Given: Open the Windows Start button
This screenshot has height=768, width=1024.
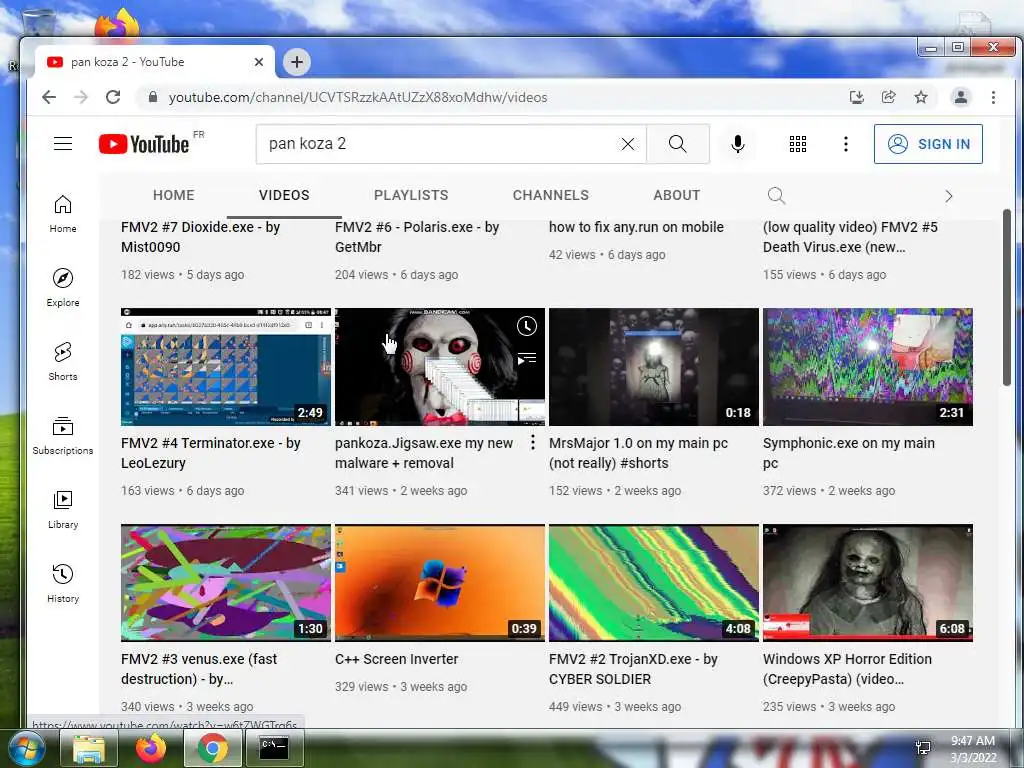Looking at the screenshot, I should click(x=25, y=748).
